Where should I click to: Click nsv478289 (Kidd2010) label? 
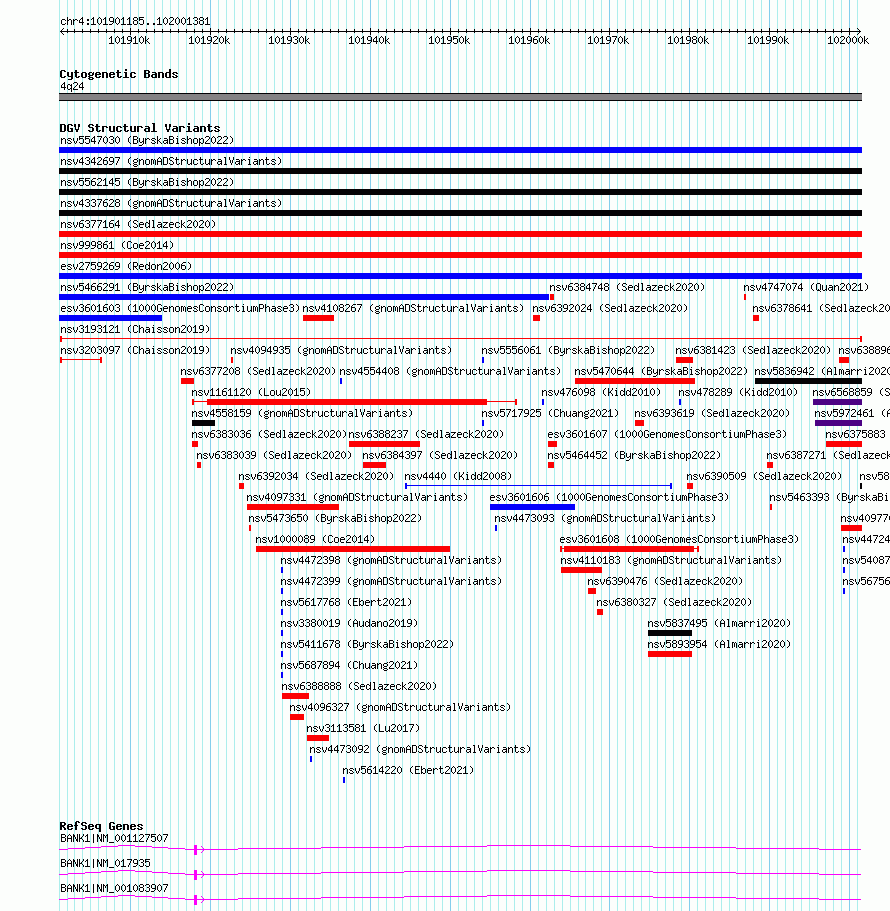click(x=738, y=392)
